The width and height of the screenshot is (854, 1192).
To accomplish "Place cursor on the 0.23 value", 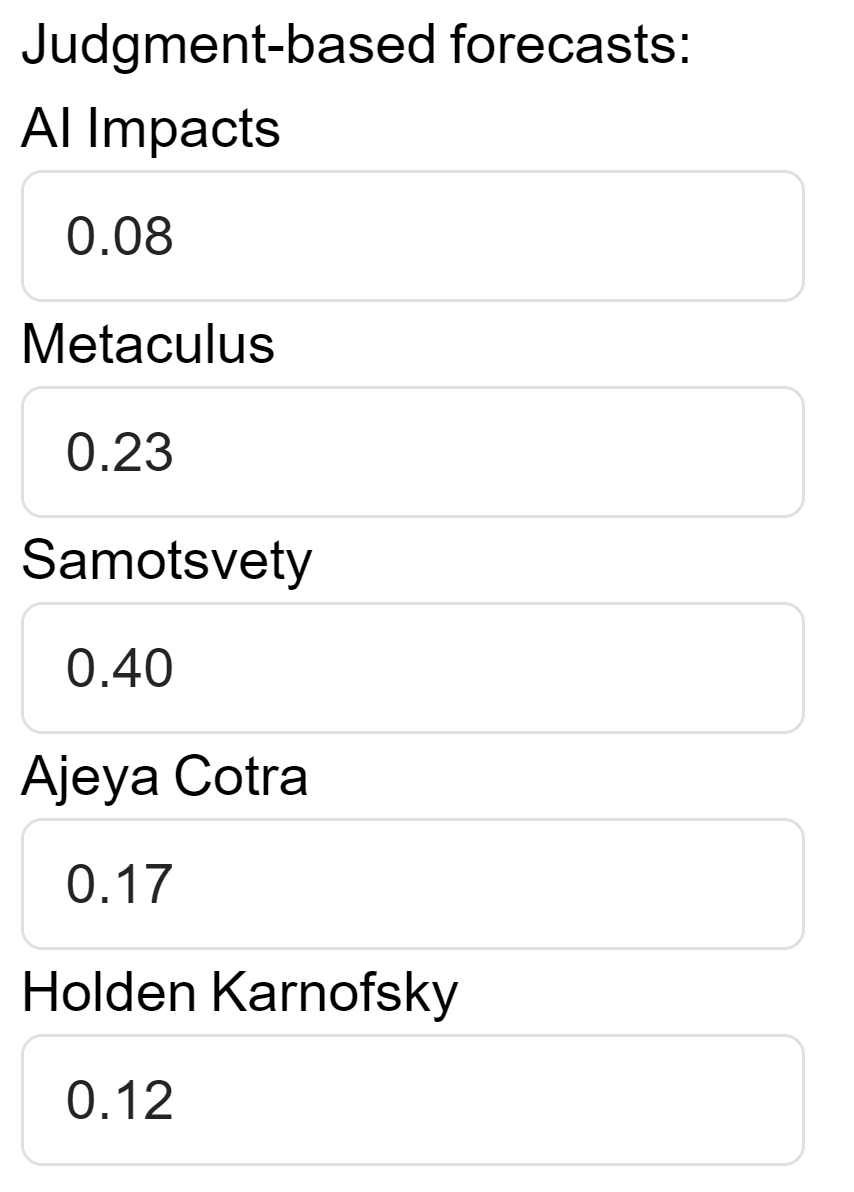I will pos(119,453).
